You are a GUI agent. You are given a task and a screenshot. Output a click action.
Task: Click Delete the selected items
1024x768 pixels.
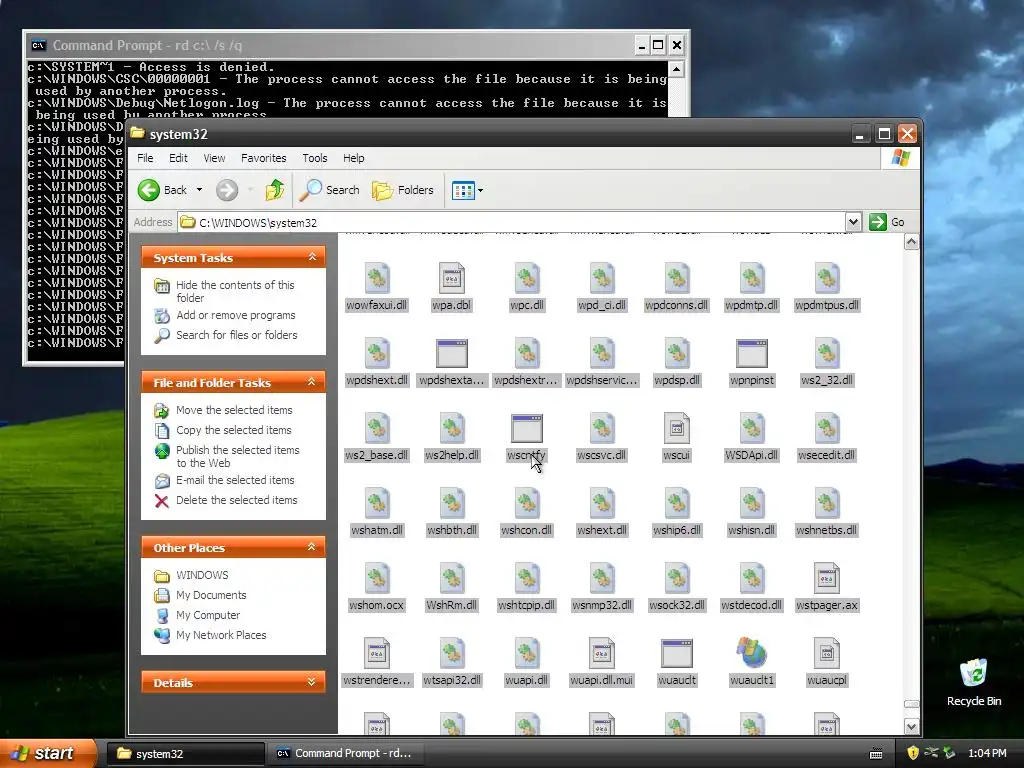(236, 500)
